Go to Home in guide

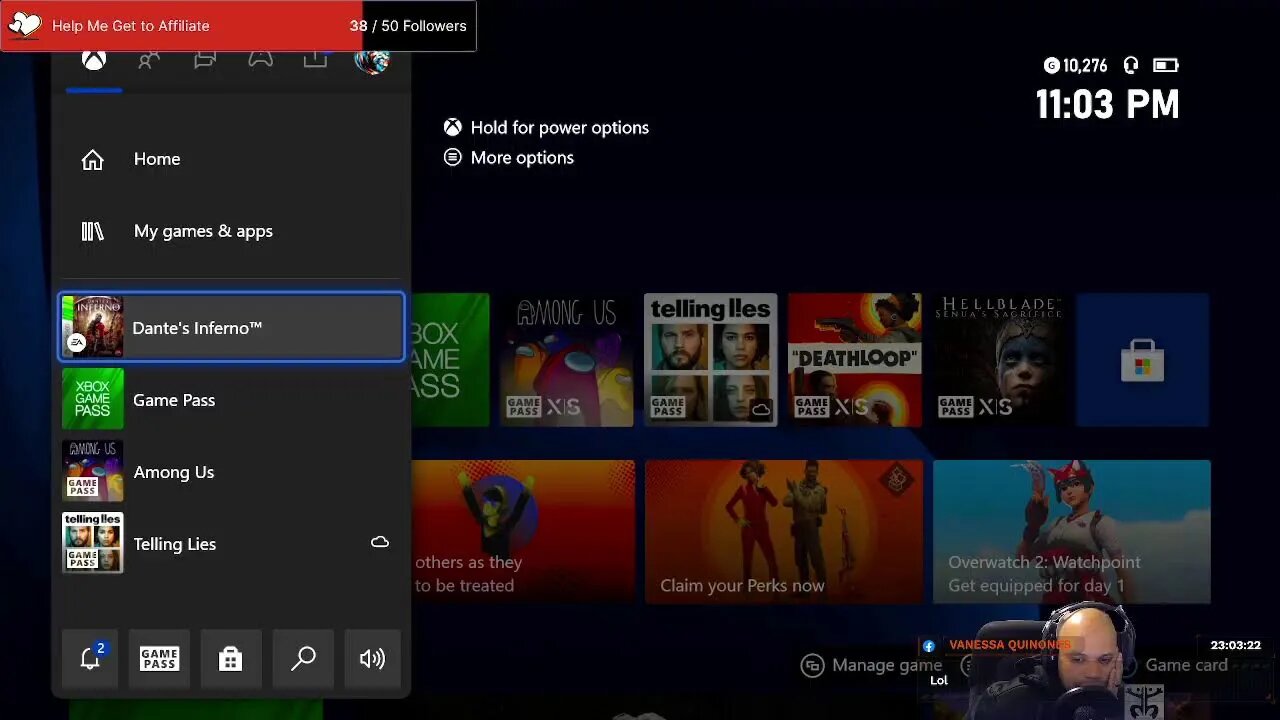click(x=231, y=159)
